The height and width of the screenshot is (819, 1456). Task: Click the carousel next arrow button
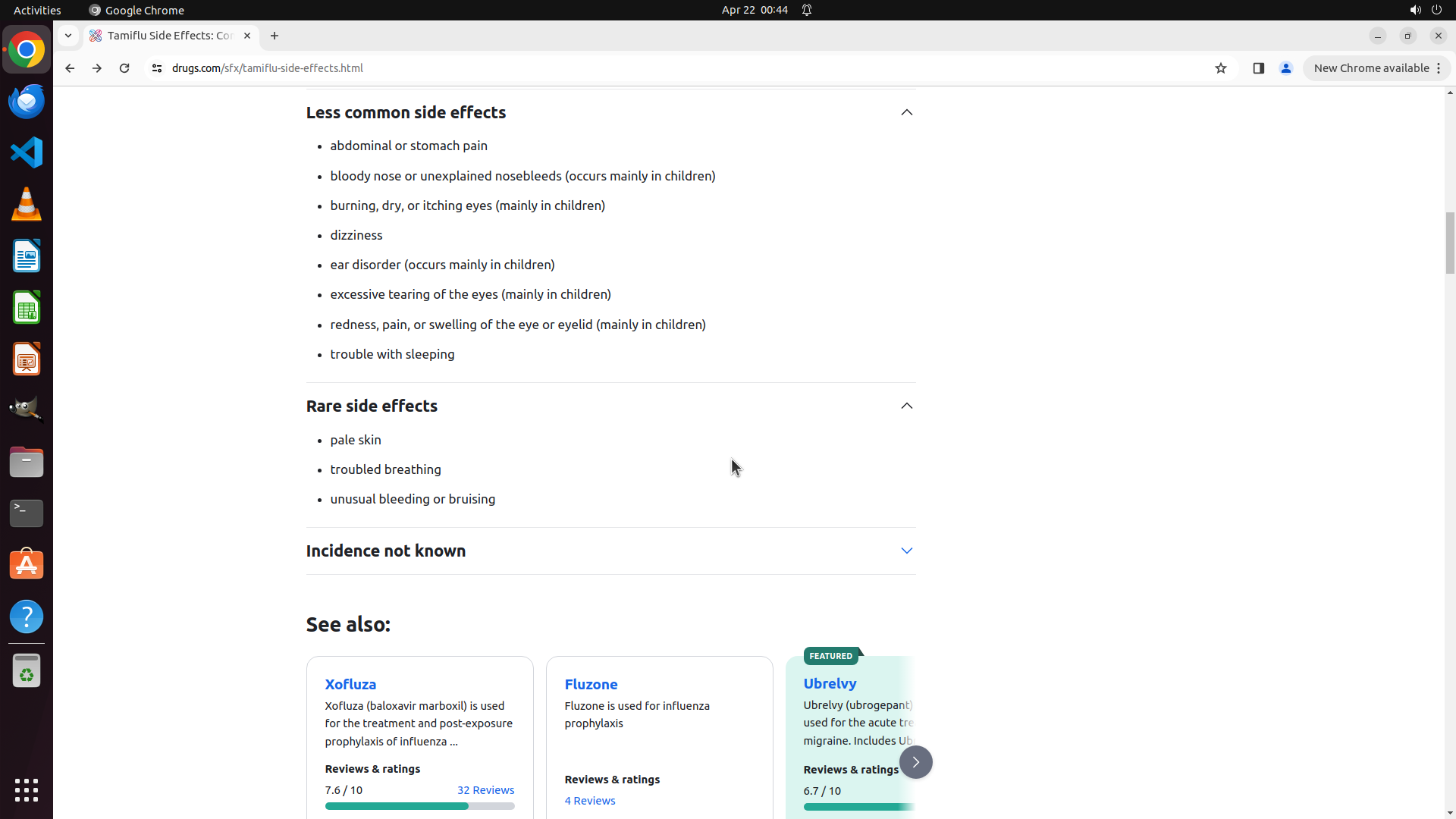[x=915, y=762]
